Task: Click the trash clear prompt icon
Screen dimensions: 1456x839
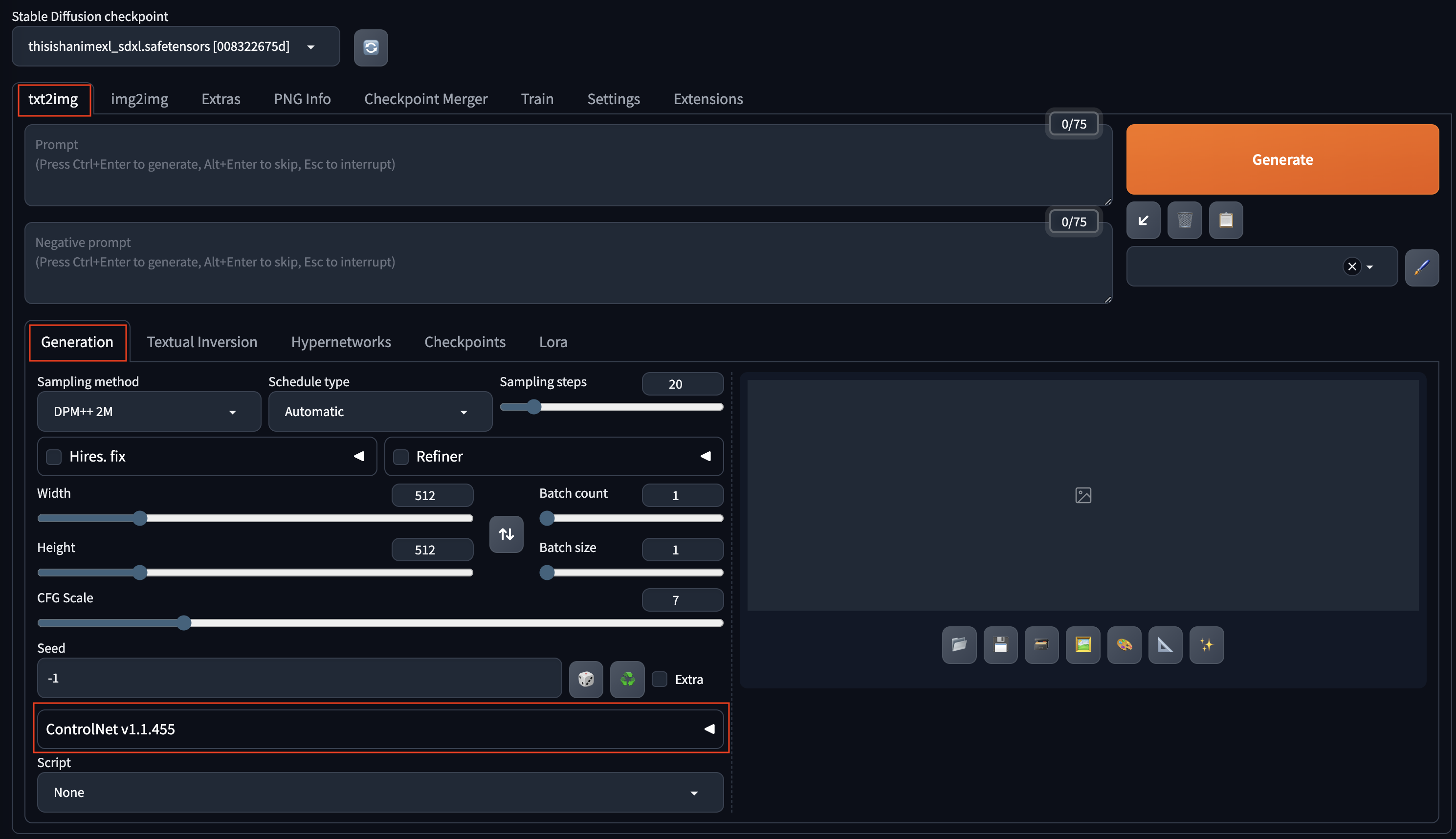Action: [x=1184, y=220]
